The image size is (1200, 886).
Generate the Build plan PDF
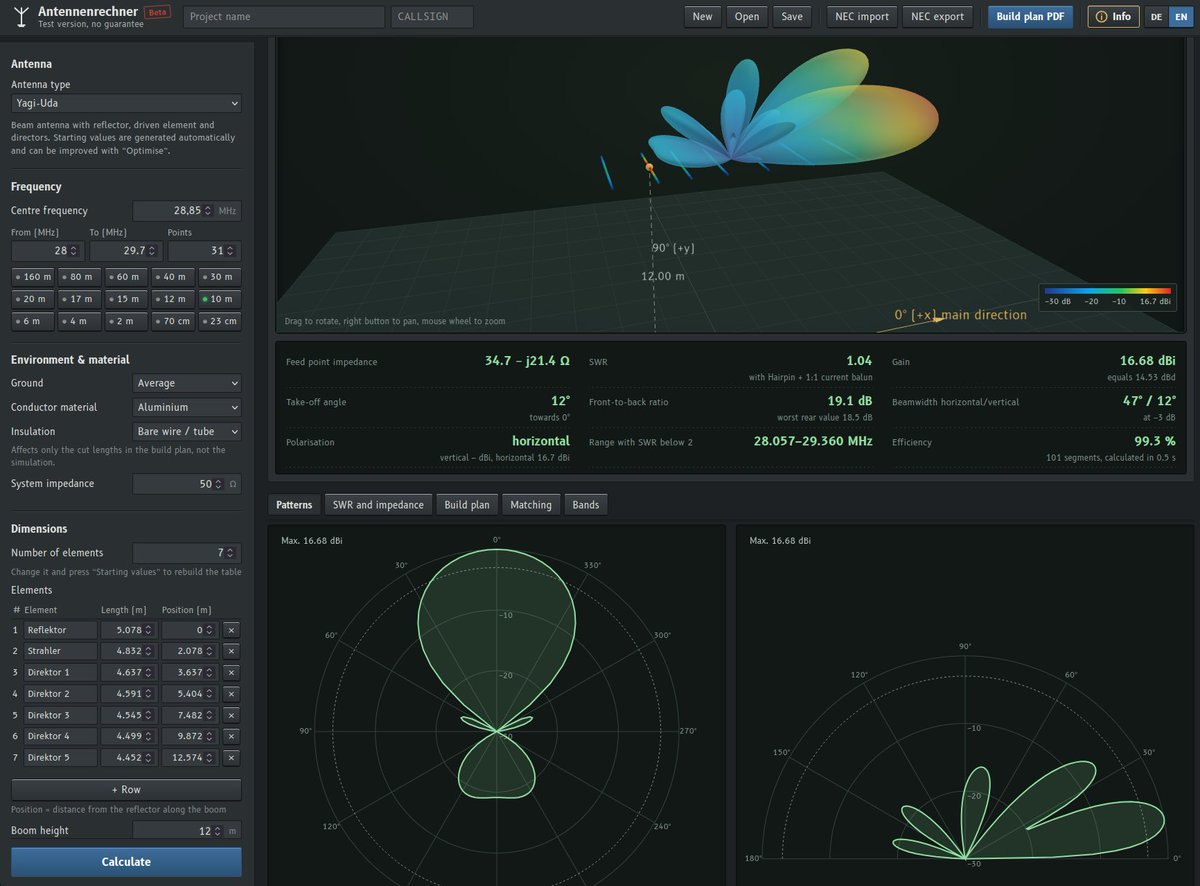coord(1030,17)
